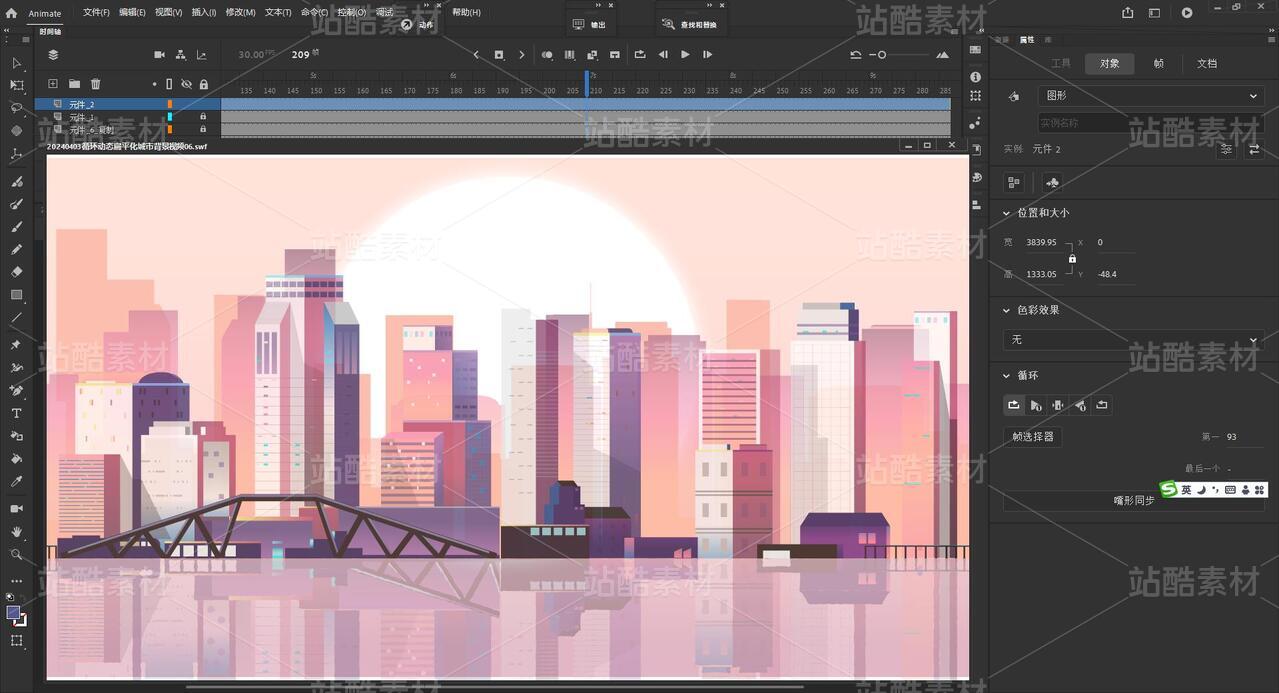This screenshot has width=1279, height=693.
Task: Toggle lock on 元件_1 layer
Action: coord(203,117)
